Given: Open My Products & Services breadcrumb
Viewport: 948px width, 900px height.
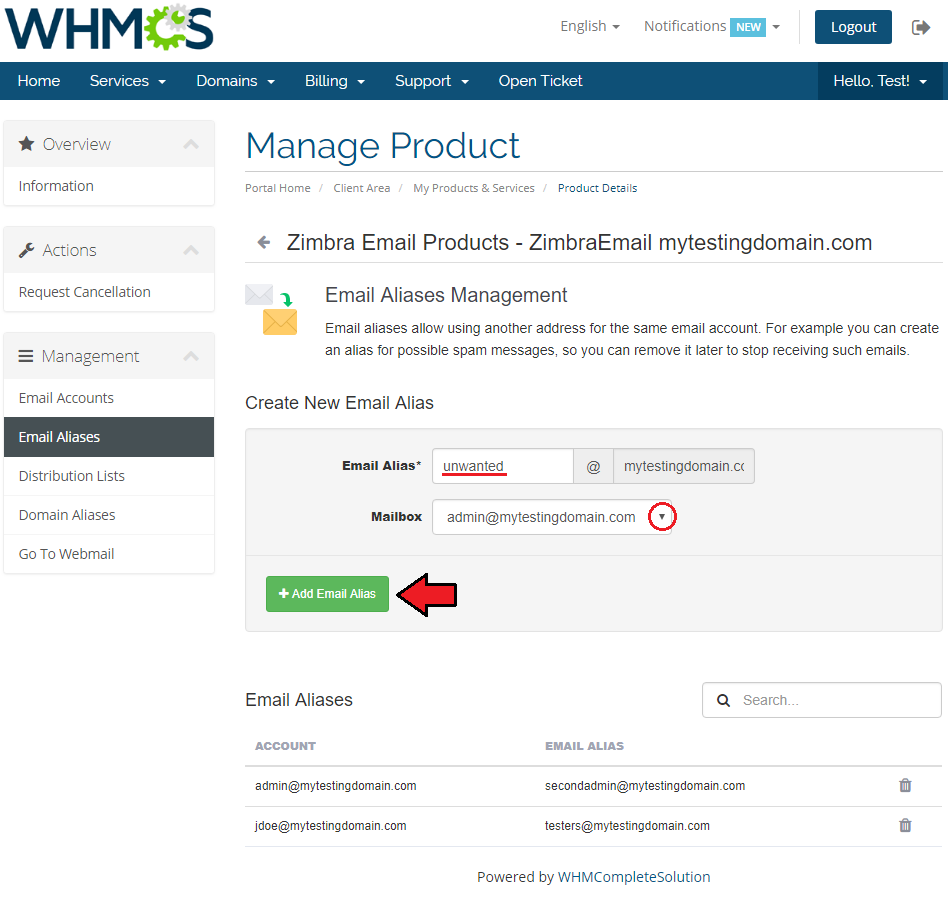Looking at the screenshot, I should (x=473, y=188).
